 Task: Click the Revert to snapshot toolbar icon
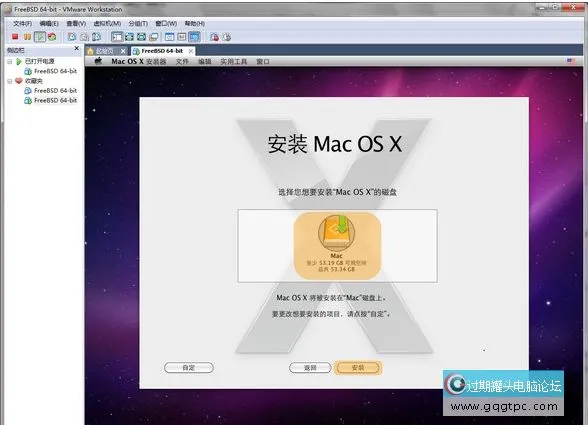(84, 37)
